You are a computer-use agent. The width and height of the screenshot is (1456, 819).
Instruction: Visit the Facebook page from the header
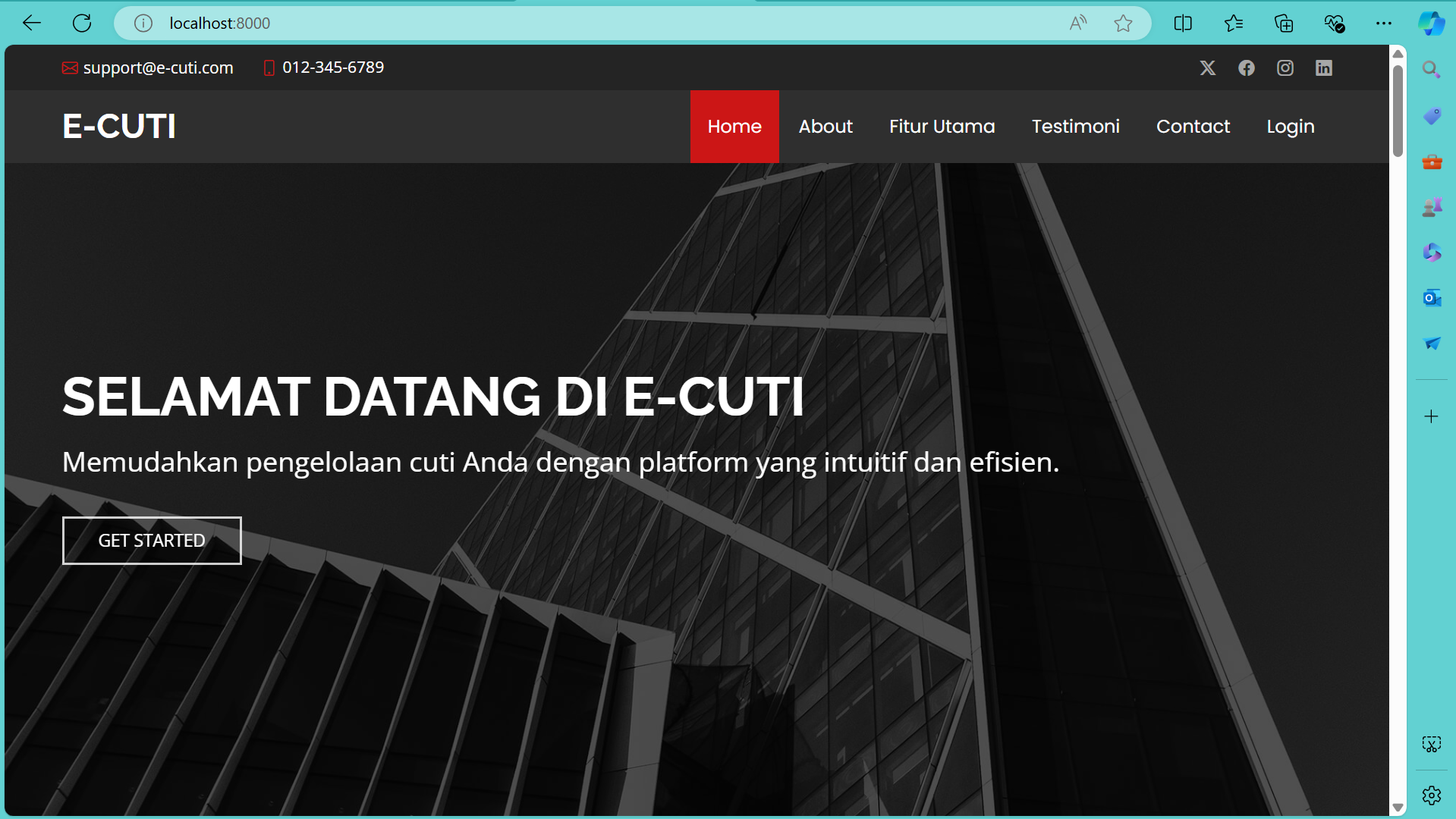(x=1247, y=67)
